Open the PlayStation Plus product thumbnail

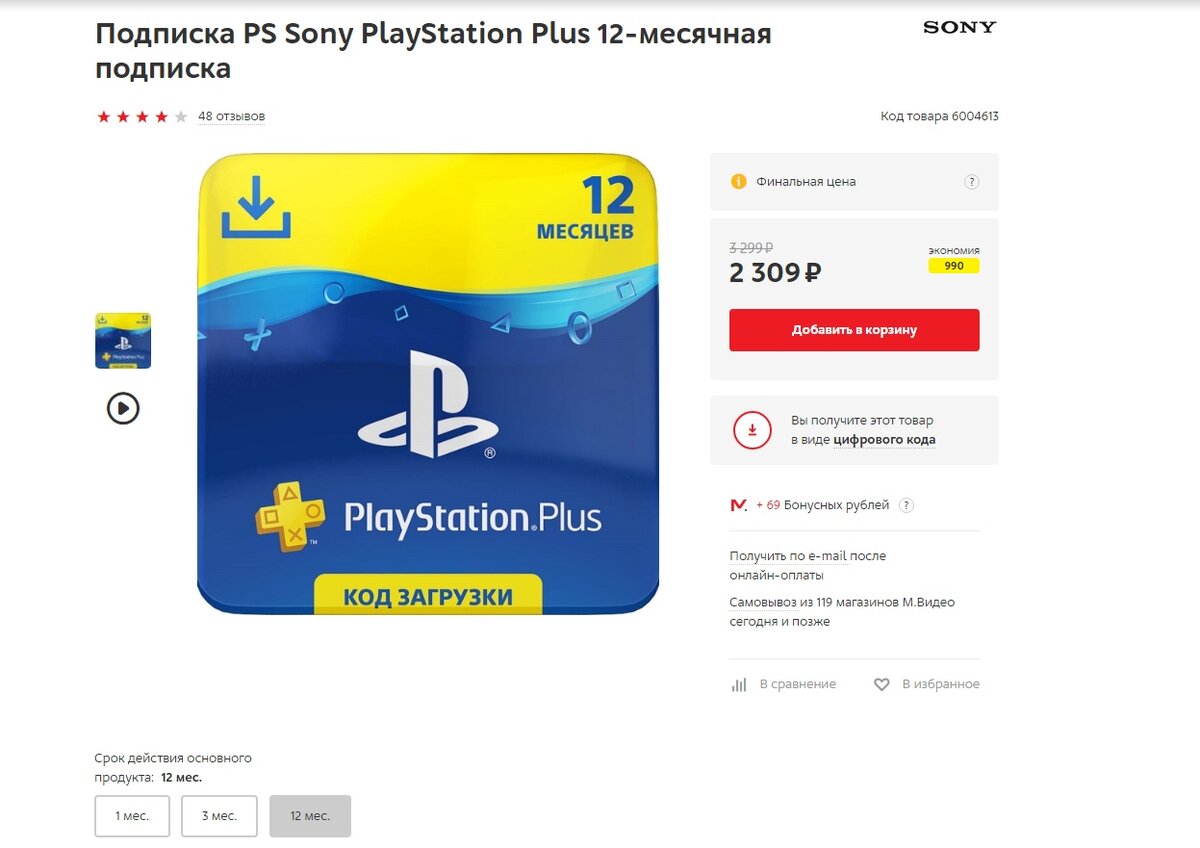click(x=123, y=340)
